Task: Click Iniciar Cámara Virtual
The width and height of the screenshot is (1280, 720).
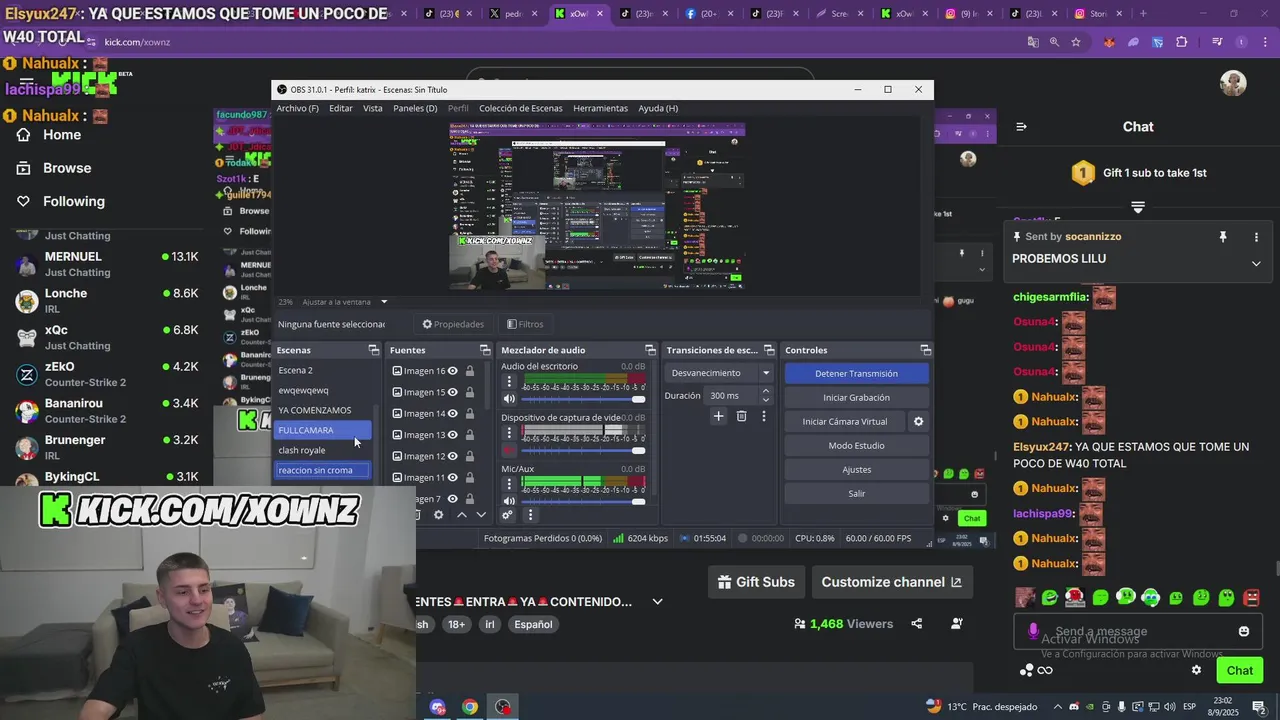Action: pyautogui.click(x=844, y=421)
